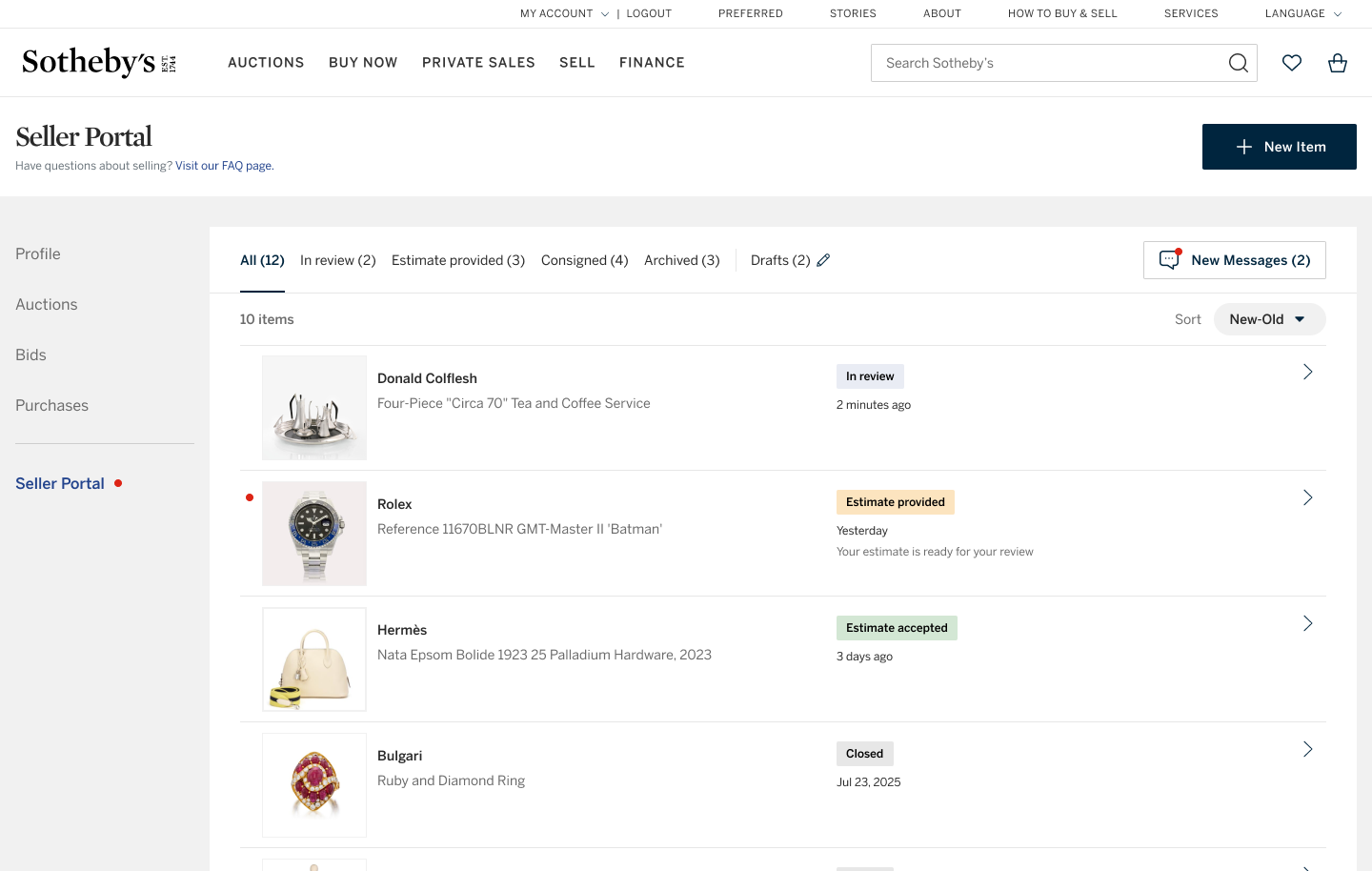
Task: Click 'Your estimate is ready for your review'
Action: (x=935, y=552)
